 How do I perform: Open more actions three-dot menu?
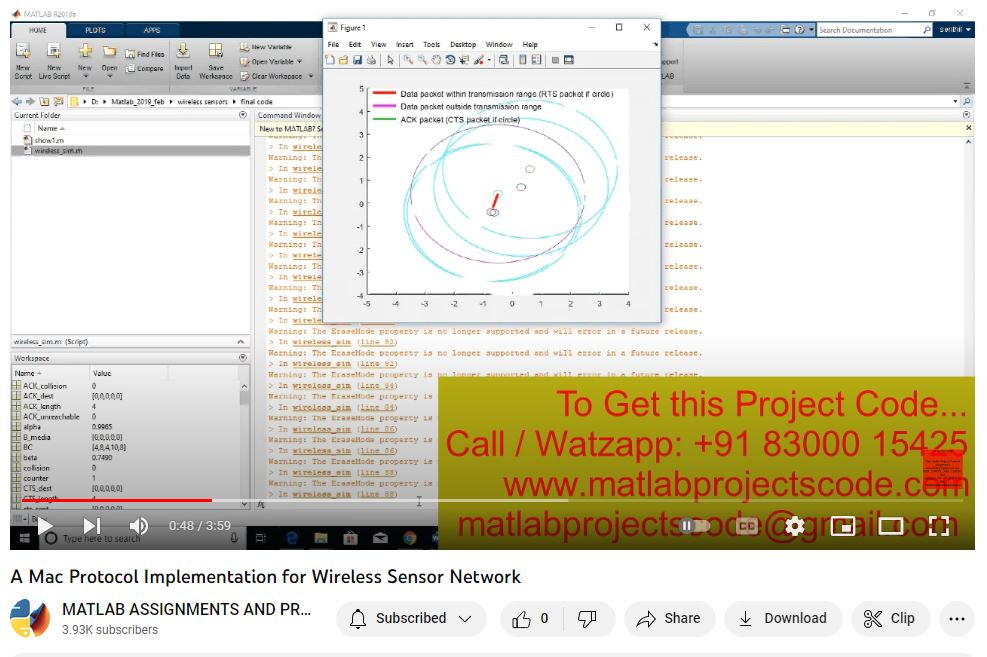(957, 619)
